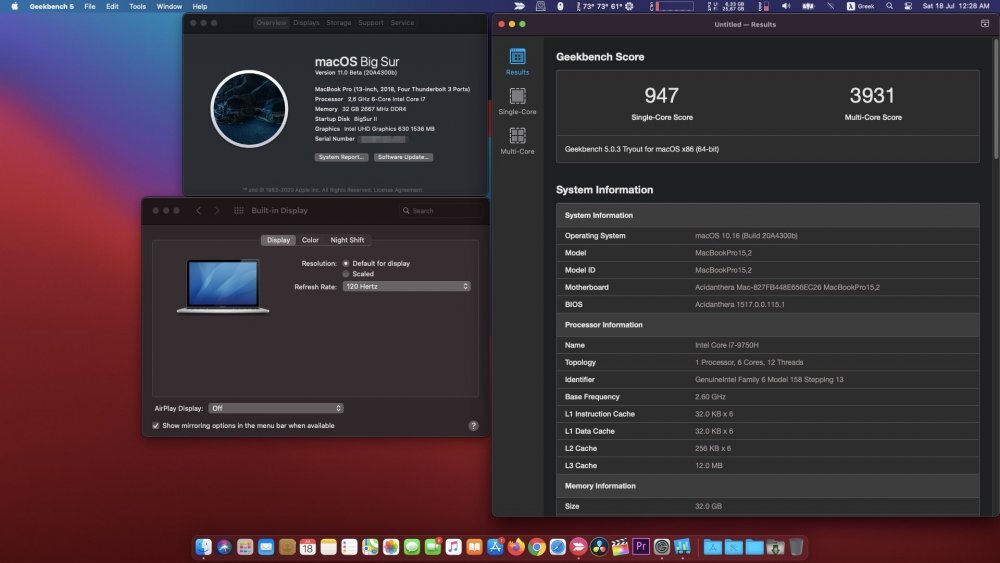The height and width of the screenshot is (563, 1000).
Task: Click System Report button
Action: 341,157
